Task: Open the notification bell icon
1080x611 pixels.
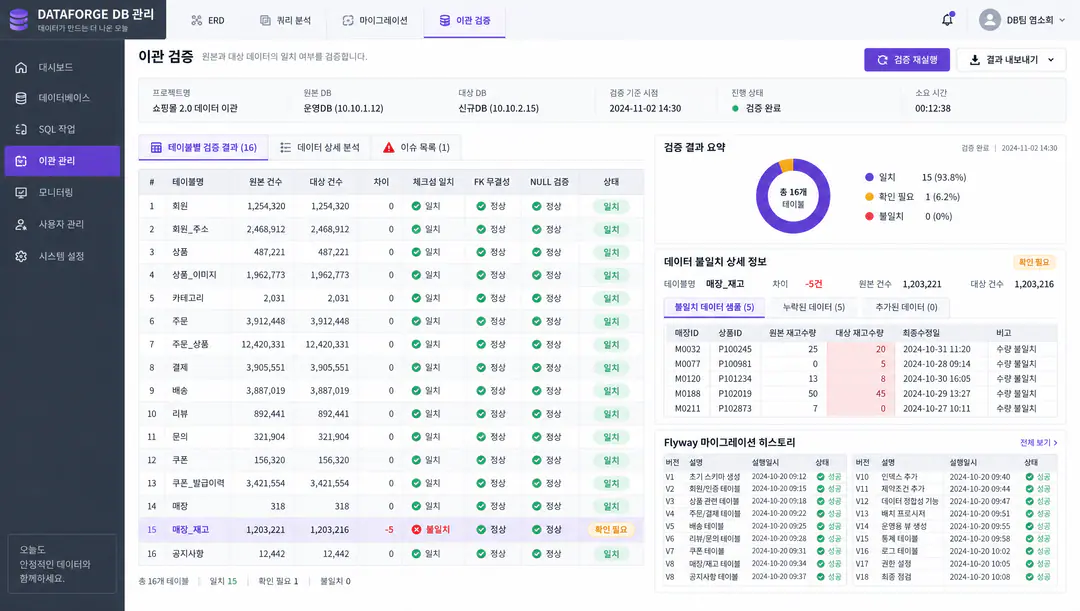Action: (948, 20)
